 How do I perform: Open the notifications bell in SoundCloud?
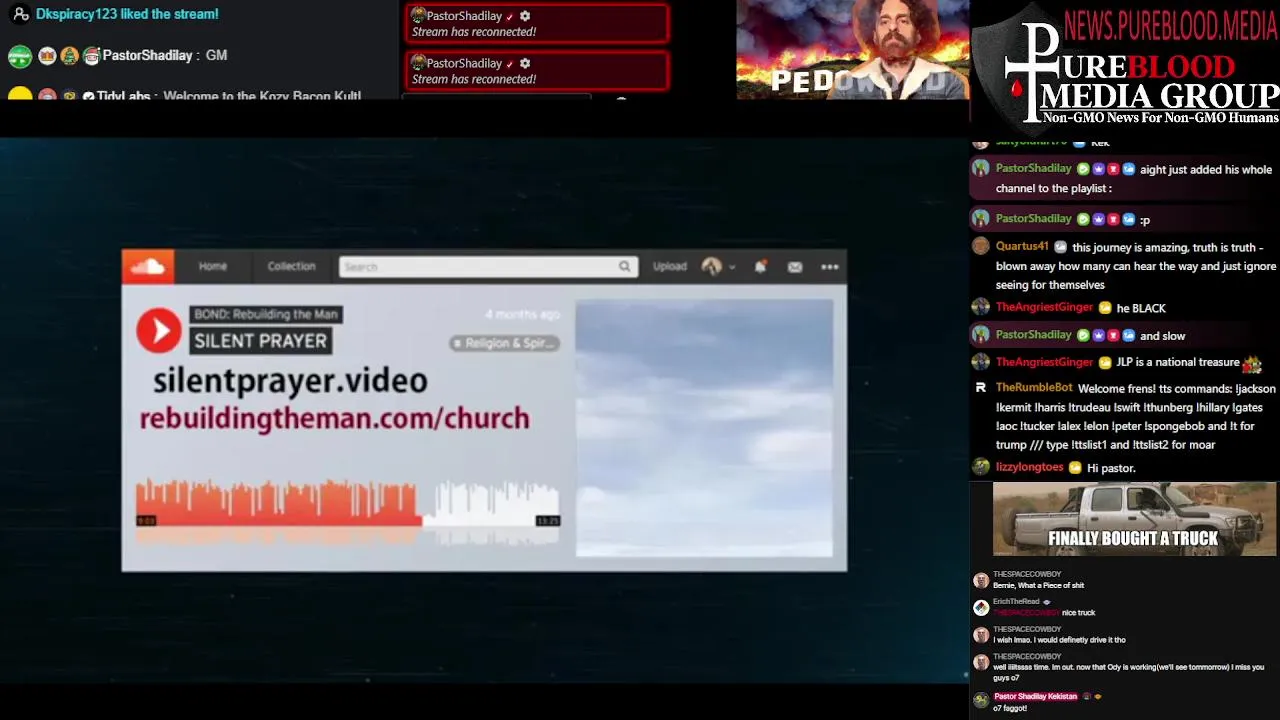click(760, 267)
